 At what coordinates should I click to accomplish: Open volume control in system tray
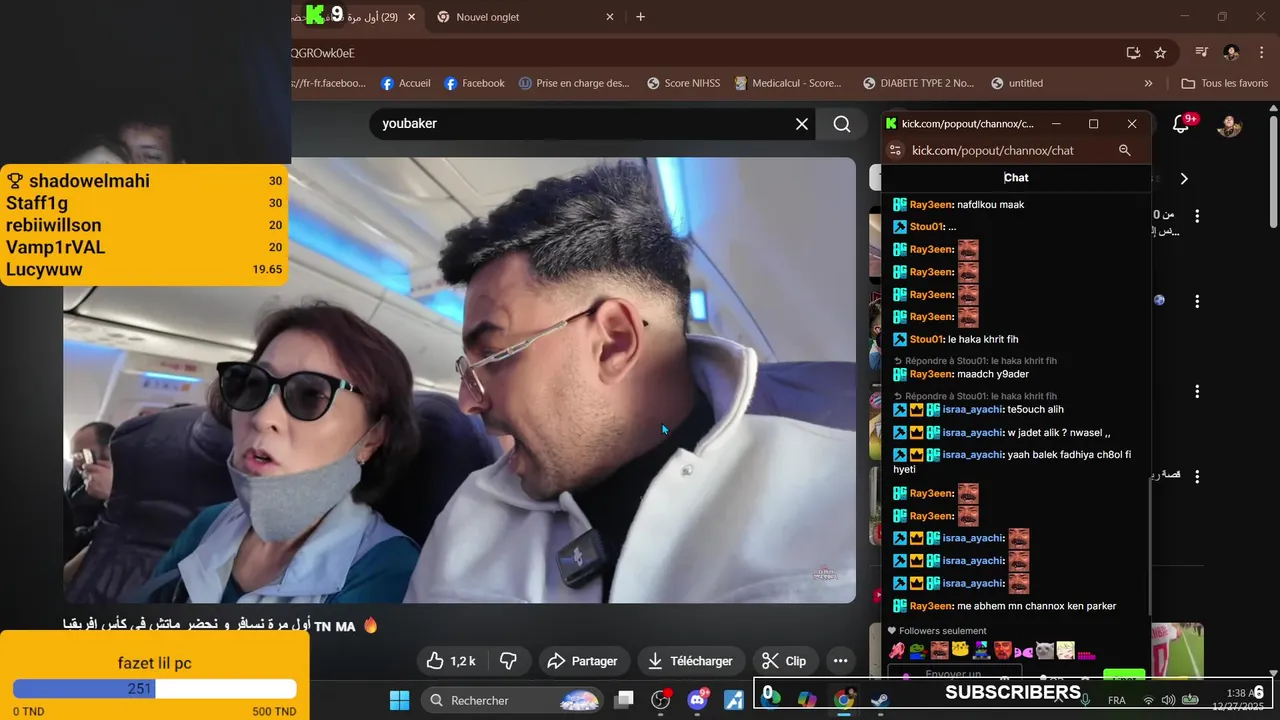pos(1169,700)
